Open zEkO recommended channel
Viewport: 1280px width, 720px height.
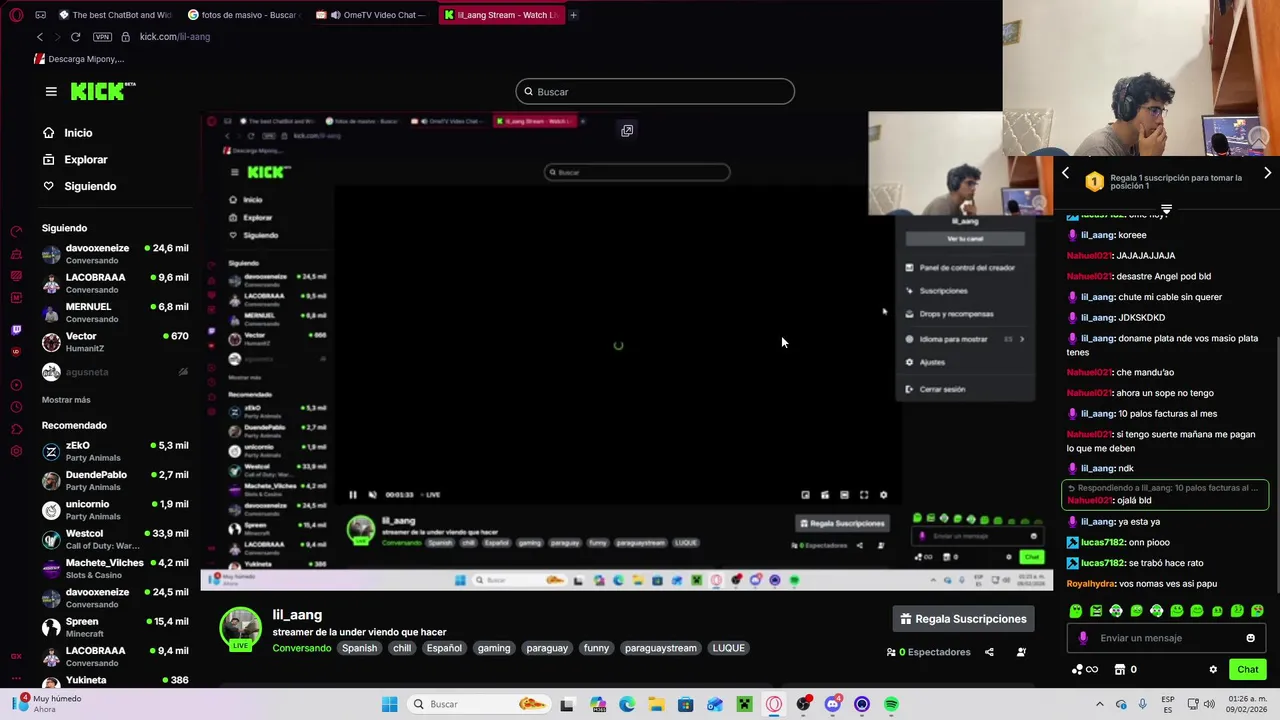pyautogui.click(x=115, y=451)
